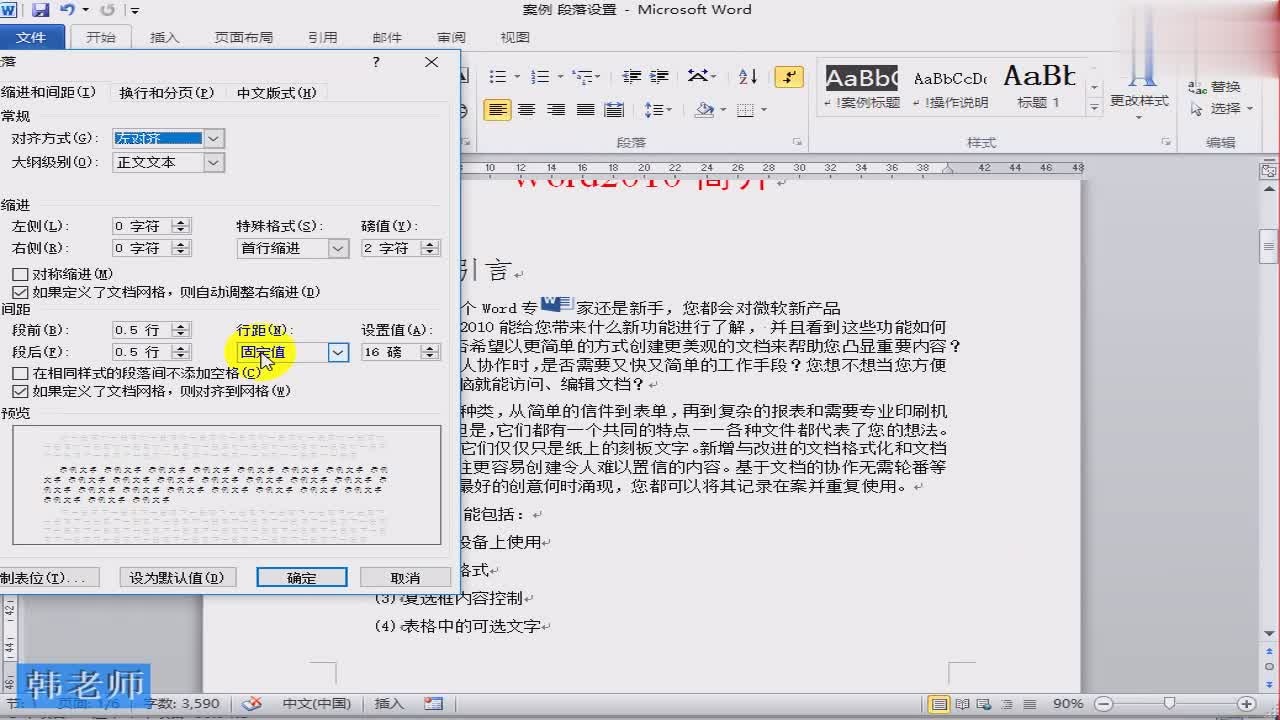The width and height of the screenshot is (1280, 720).
Task: Click the 替换 Replace button in editing group
Action: [x=1216, y=87]
